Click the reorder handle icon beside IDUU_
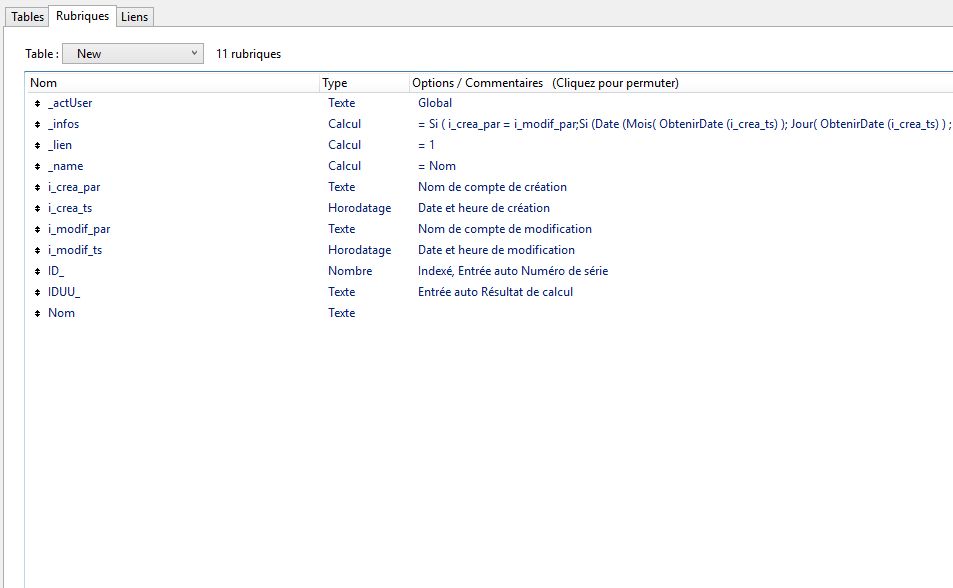 click(x=37, y=292)
